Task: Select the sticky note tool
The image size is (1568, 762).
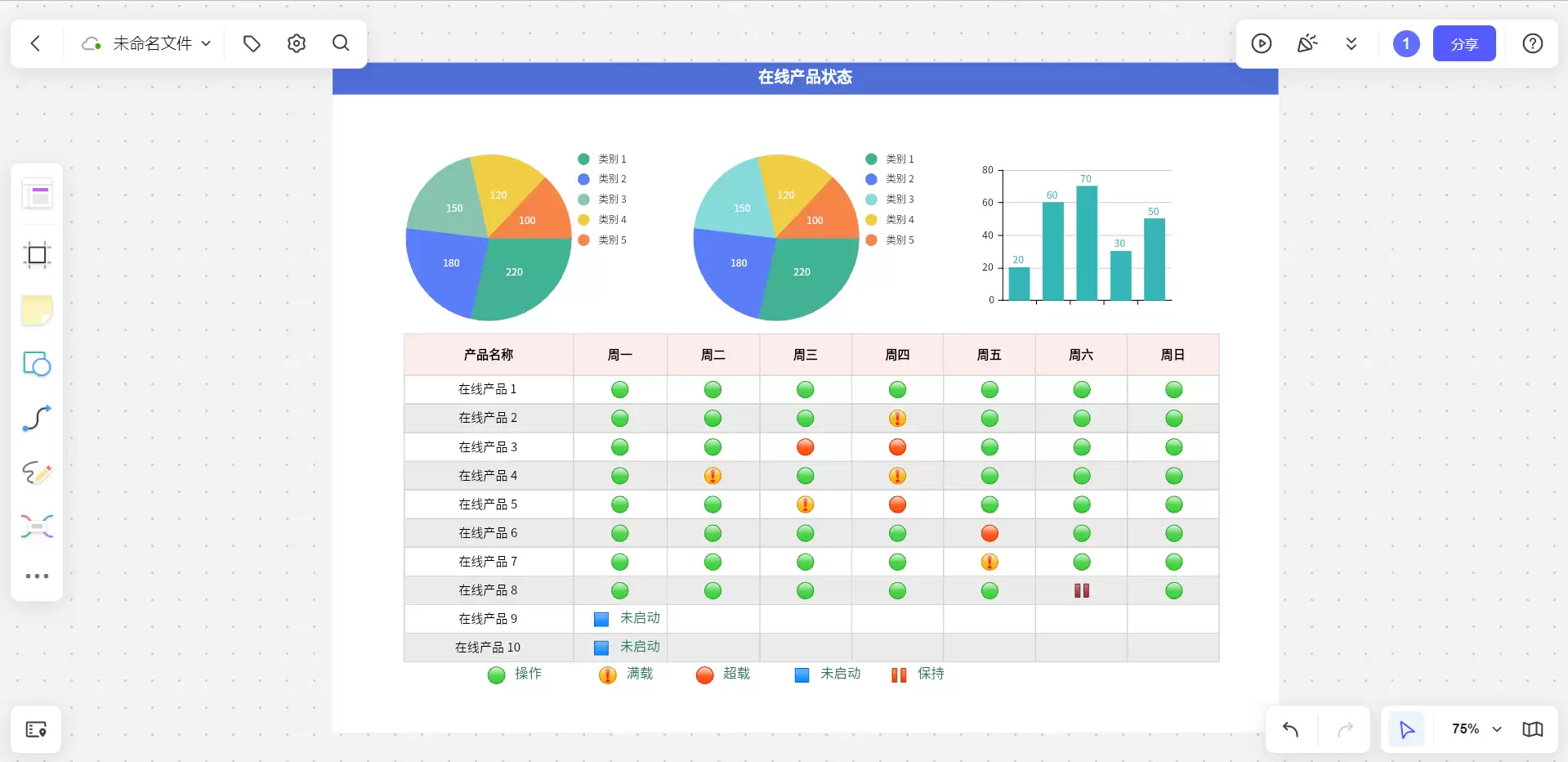Action: tap(37, 310)
